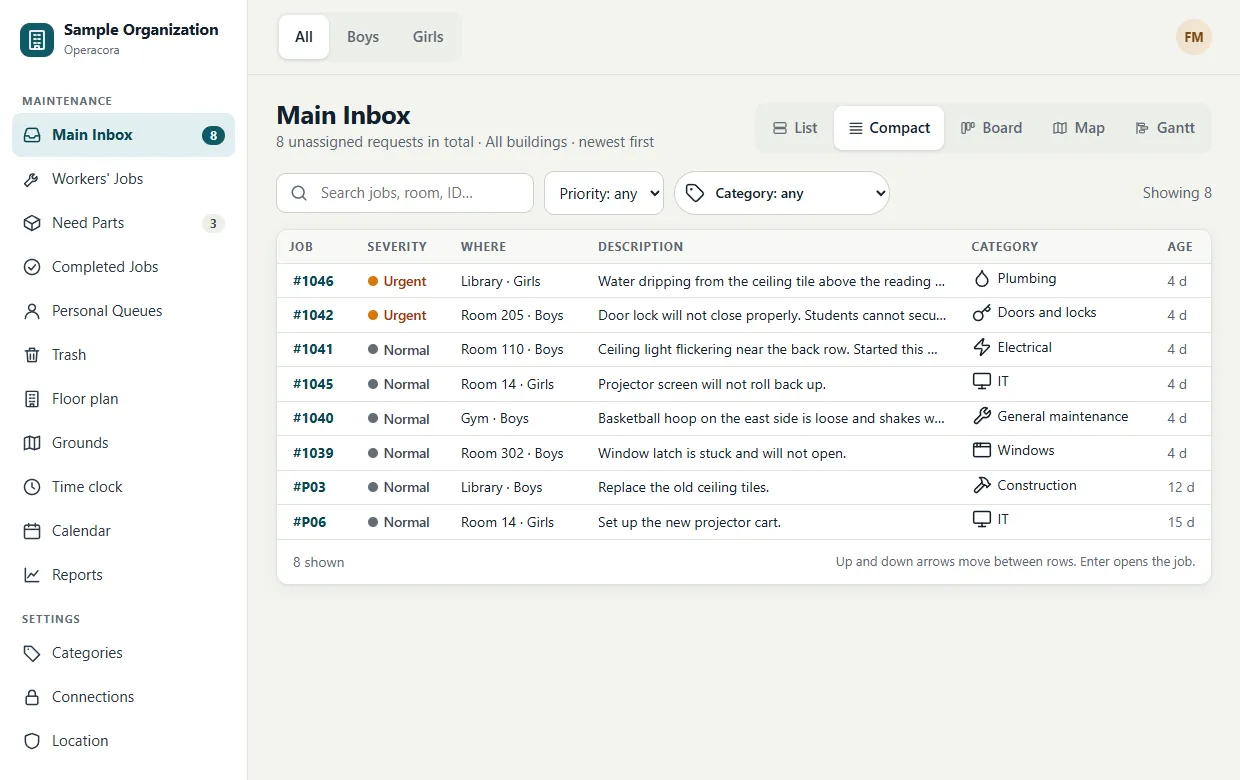
Task: Click the Personal Queues person icon
Action: click(32, 311)
